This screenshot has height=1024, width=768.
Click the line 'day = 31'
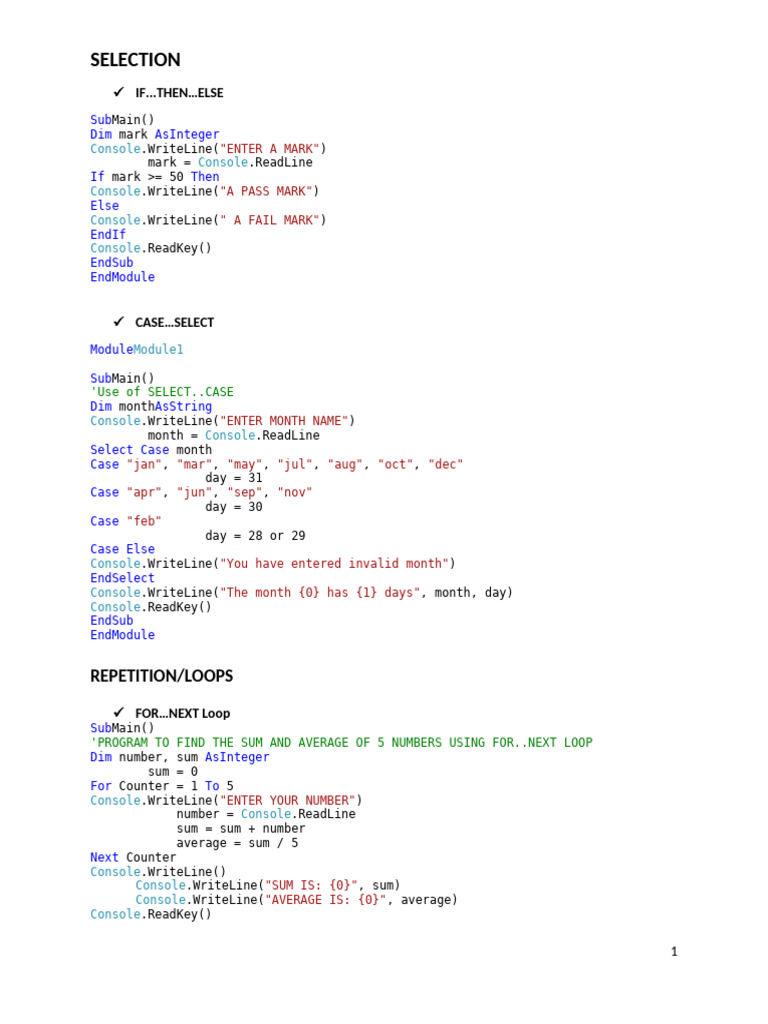(234, 478)
